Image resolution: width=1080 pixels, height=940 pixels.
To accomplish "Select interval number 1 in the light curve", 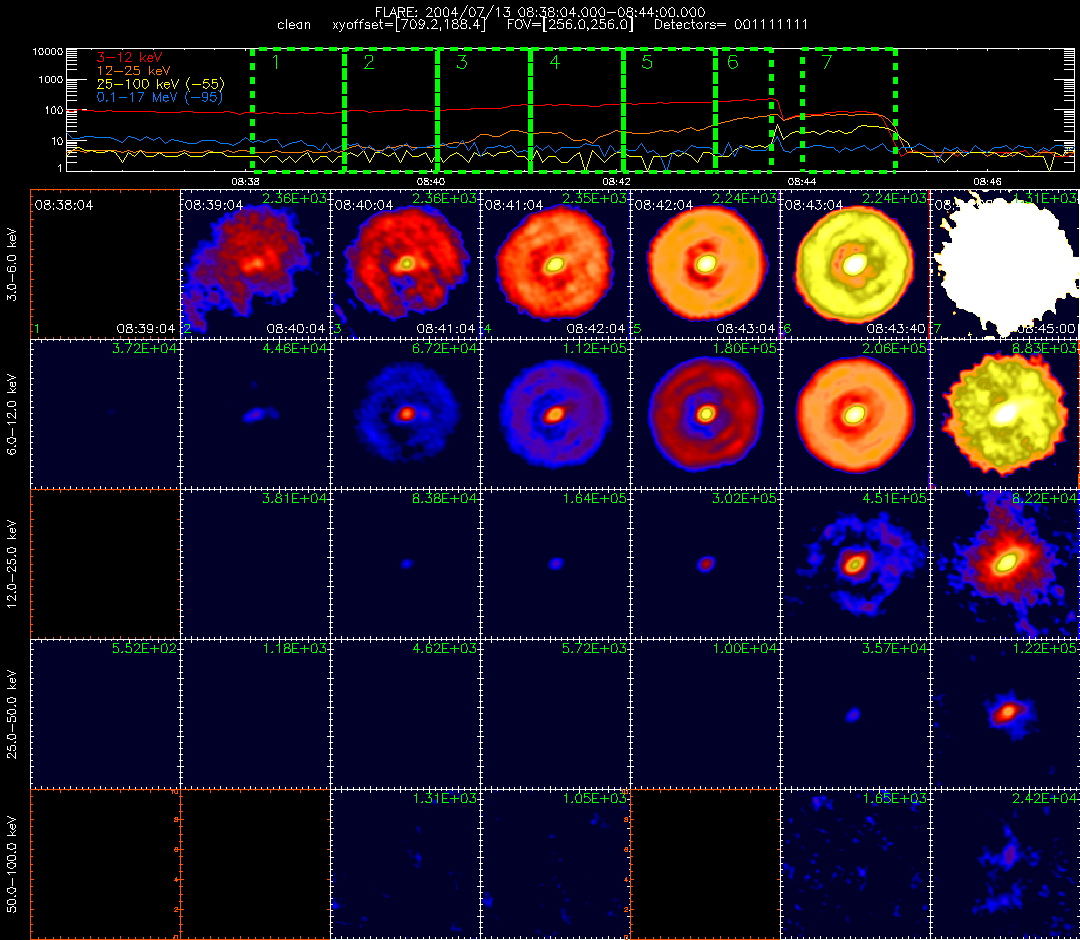I will [x=298, y=110].
